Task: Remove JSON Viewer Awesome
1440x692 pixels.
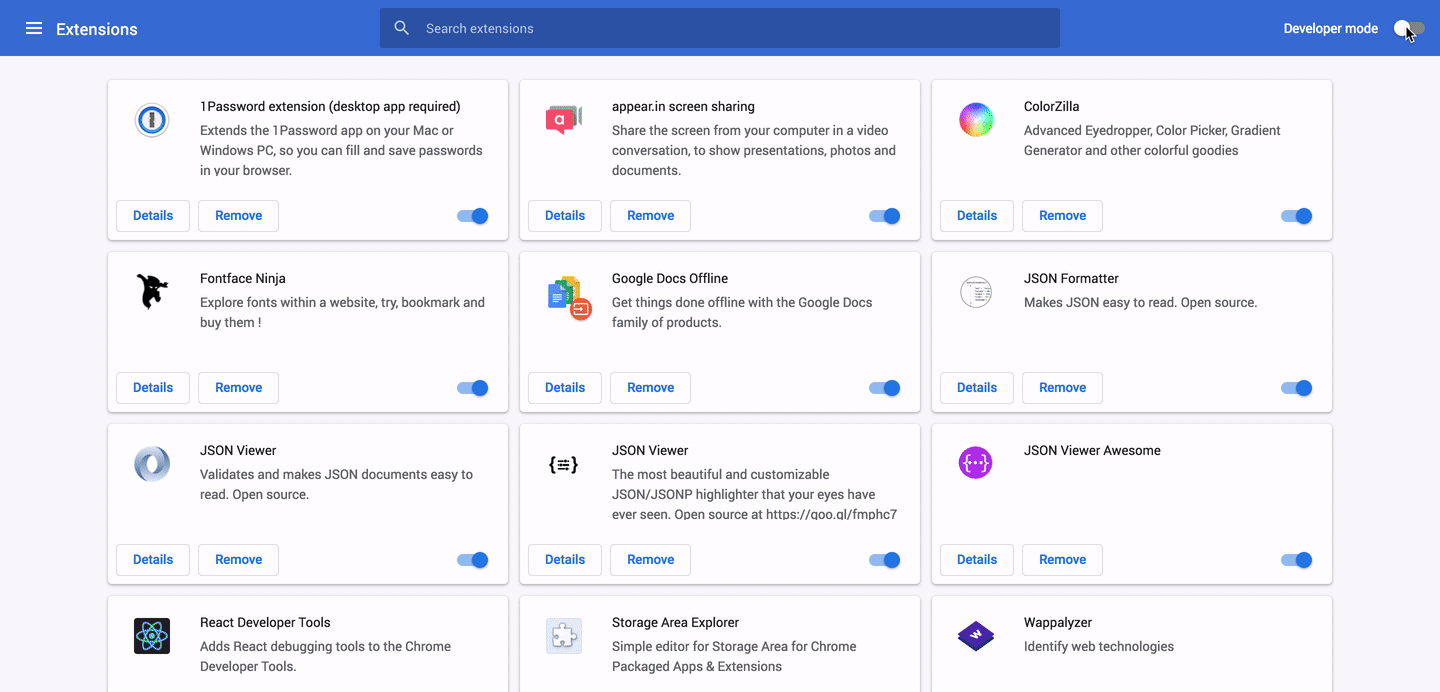Action: click(x=1062, y=560)
